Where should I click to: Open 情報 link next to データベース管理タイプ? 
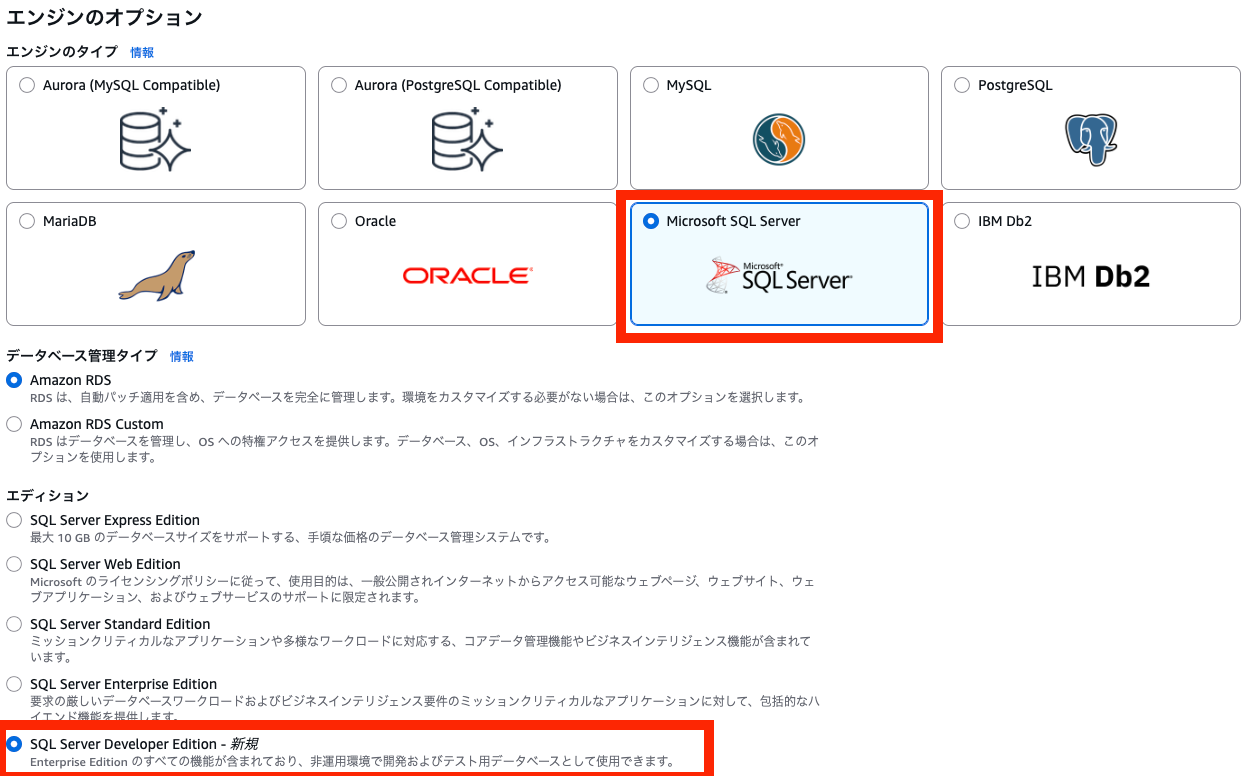(182, 356)
